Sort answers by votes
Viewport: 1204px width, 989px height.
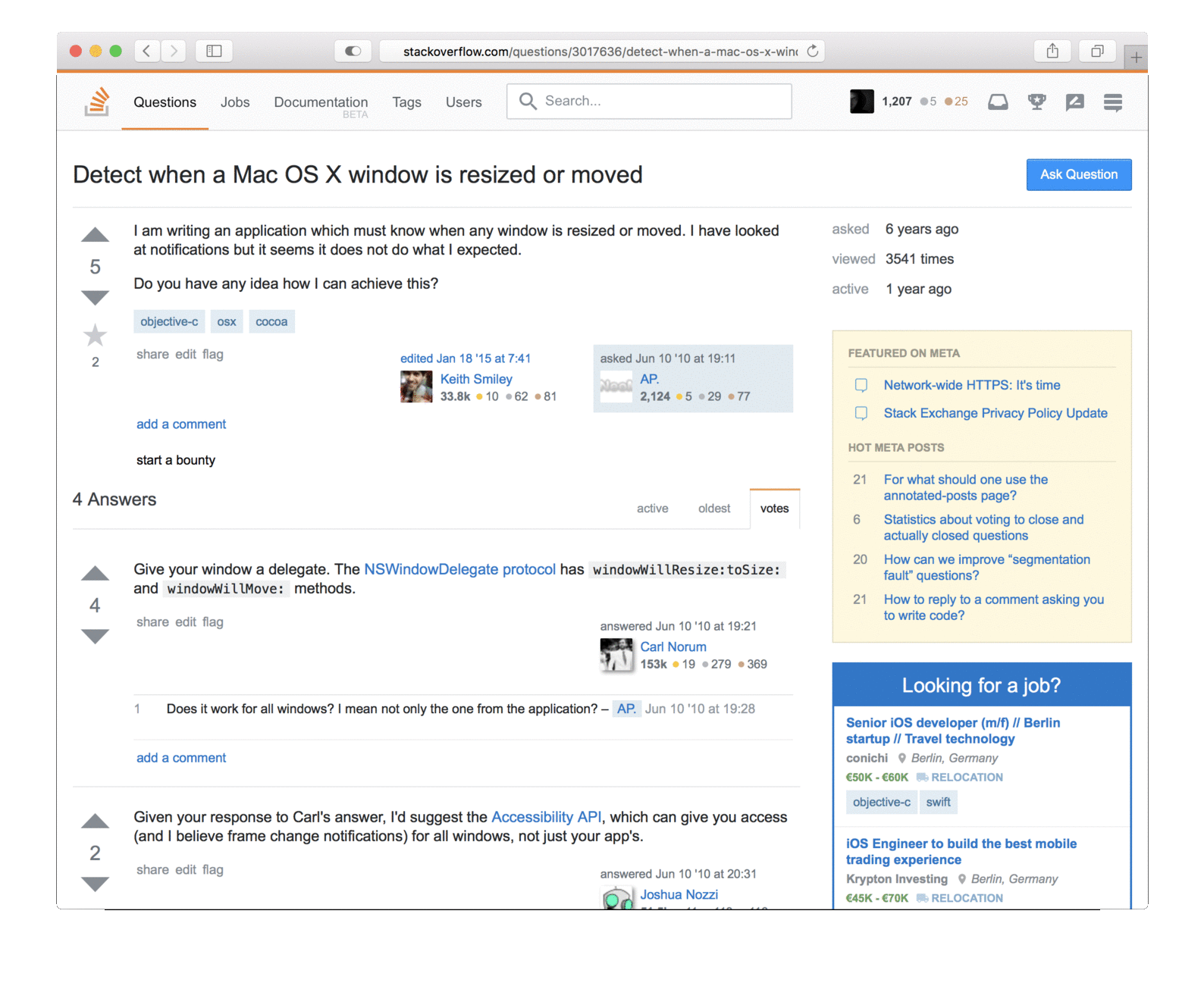774,509
